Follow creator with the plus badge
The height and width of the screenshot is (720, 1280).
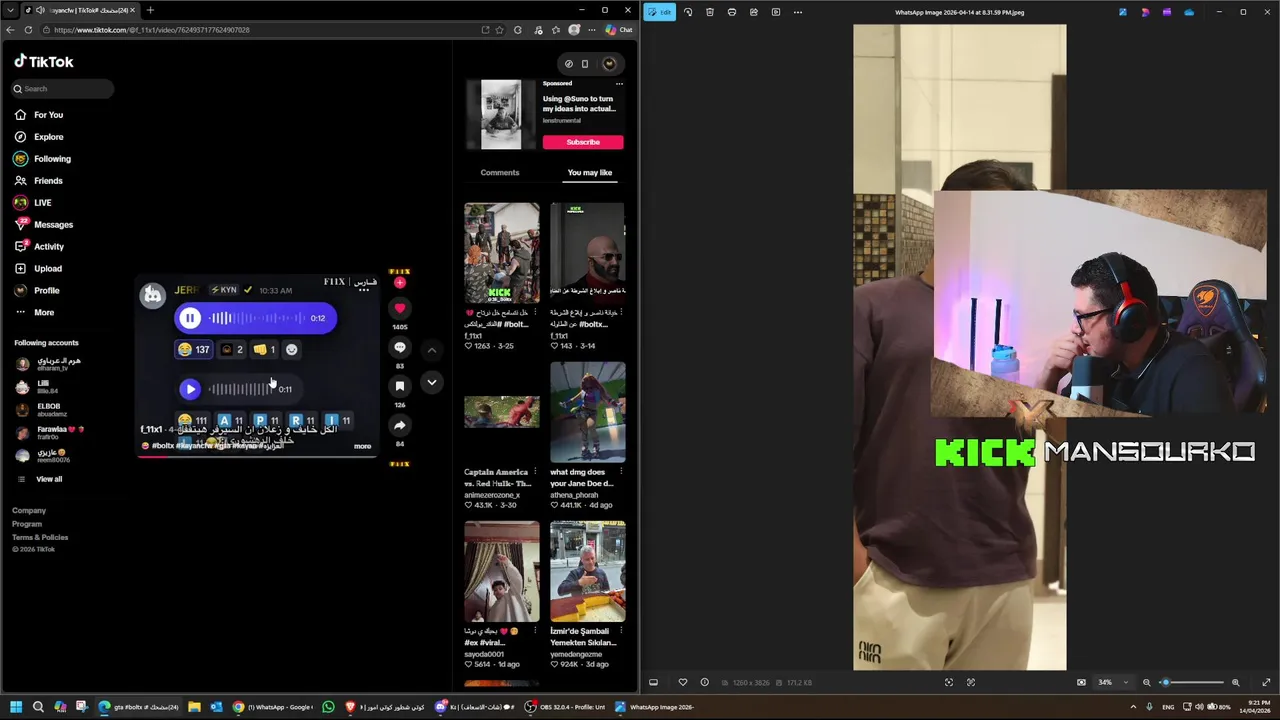coord(400,283)
